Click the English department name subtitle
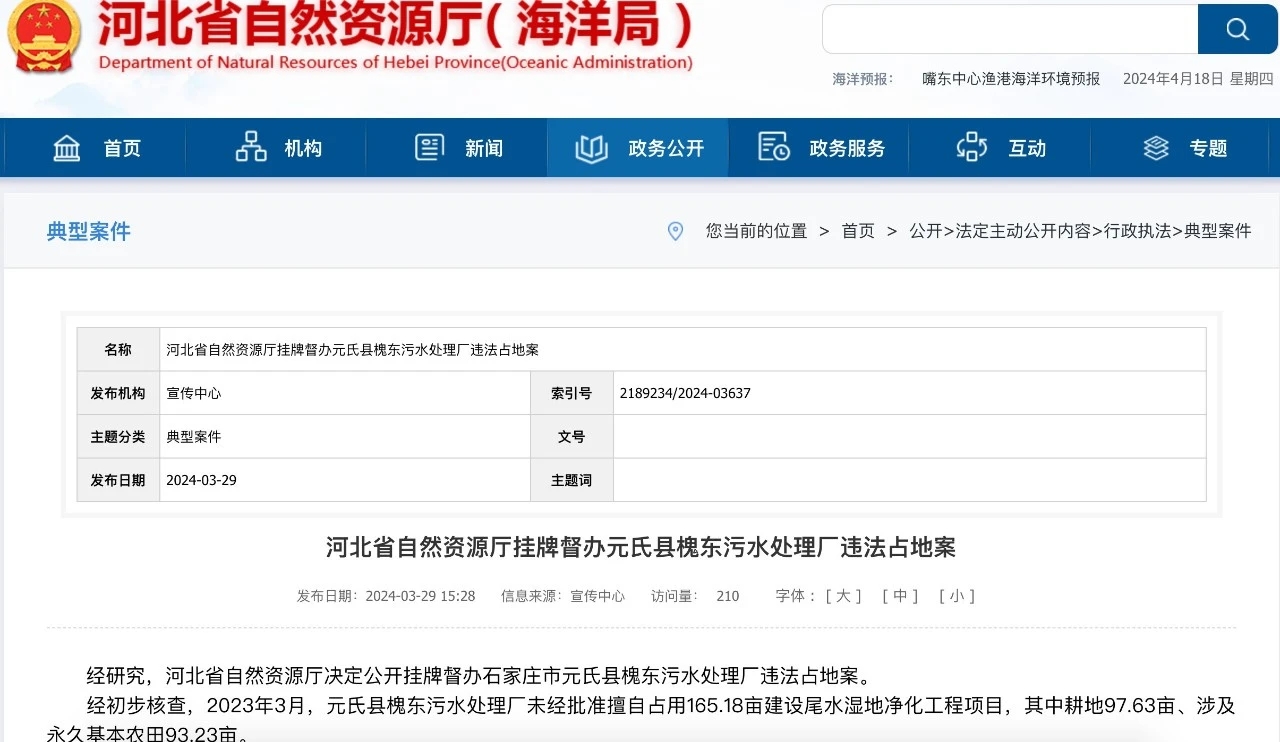 coord(396,62)
